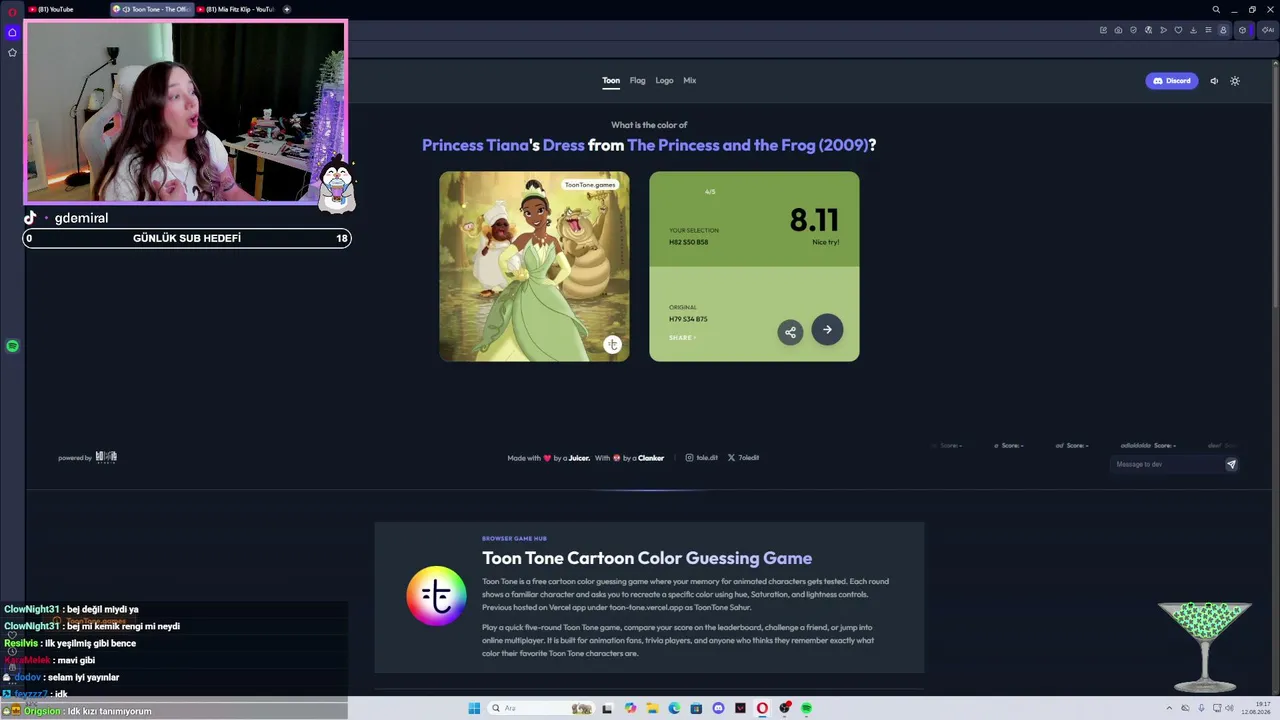Open the browser downloads icon

[x=1194, y=30]
